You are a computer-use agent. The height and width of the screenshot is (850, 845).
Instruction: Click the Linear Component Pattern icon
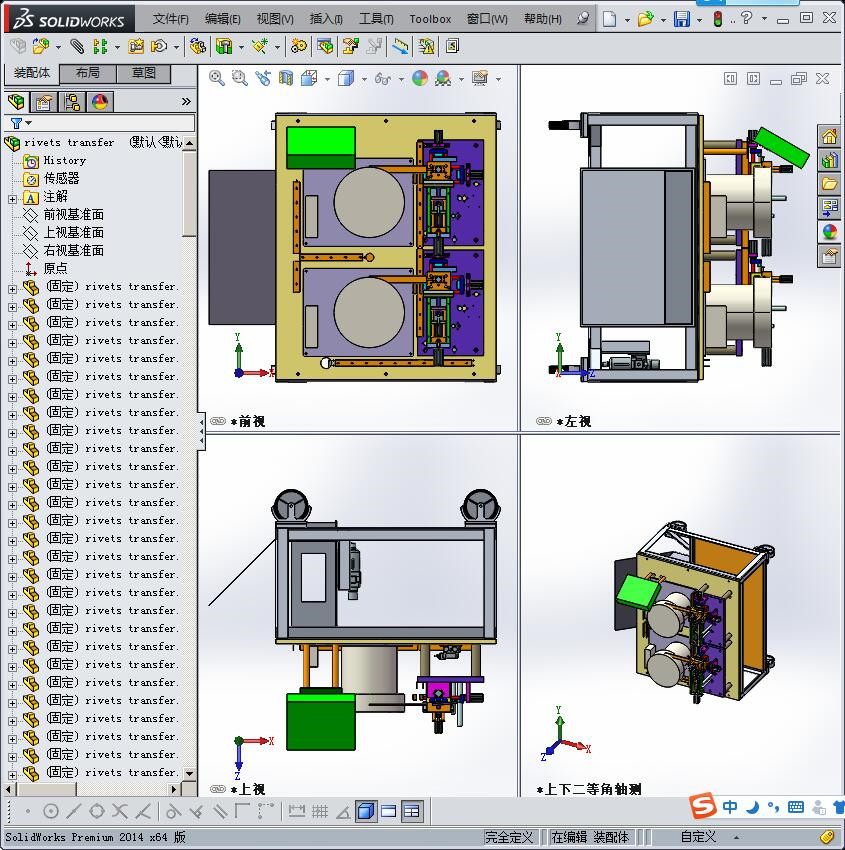pyautogui.click(x=100, y=47)
